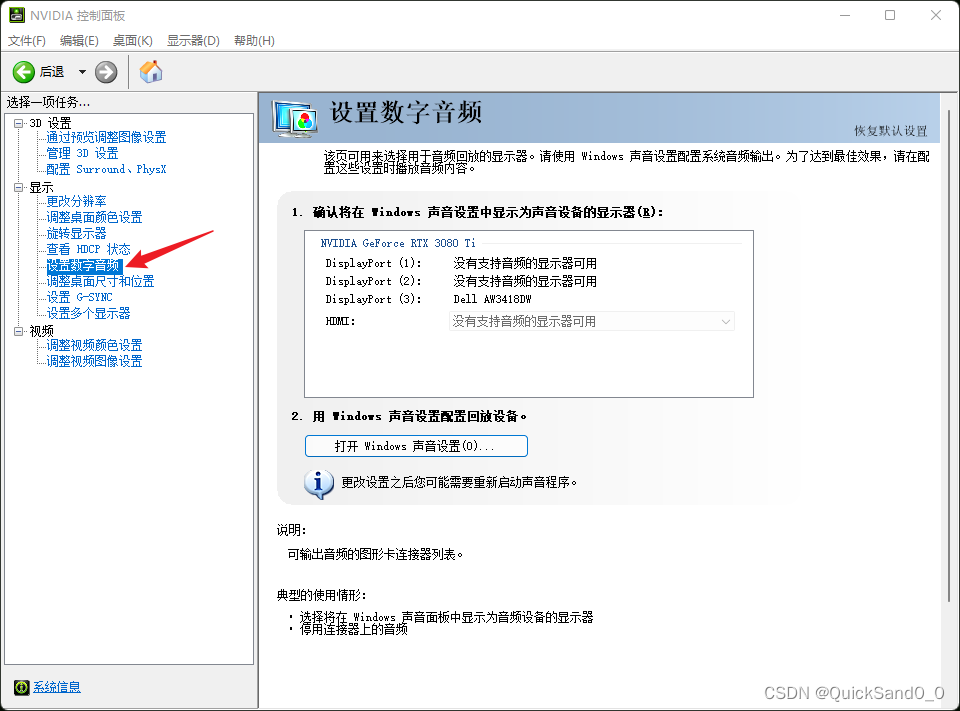
Task: Click the right pane vertical scrollbar
Action: tap(950, 355)
